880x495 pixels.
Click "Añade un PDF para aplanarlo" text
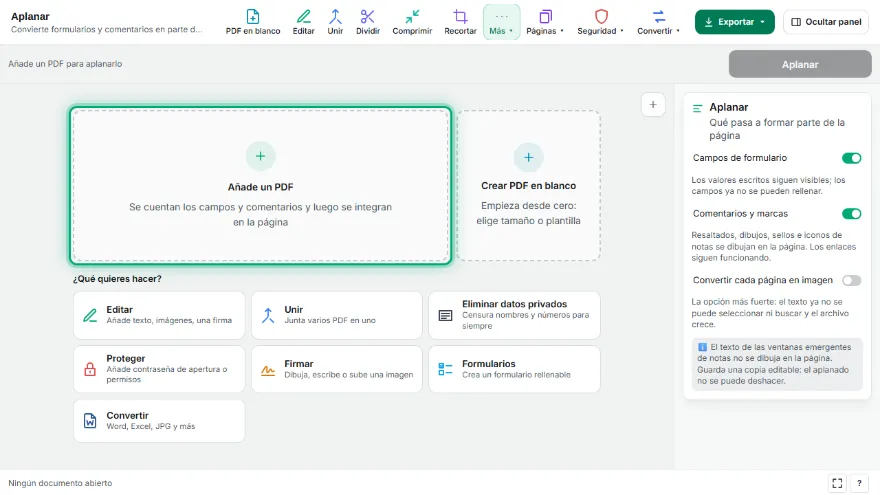point(65,64)
